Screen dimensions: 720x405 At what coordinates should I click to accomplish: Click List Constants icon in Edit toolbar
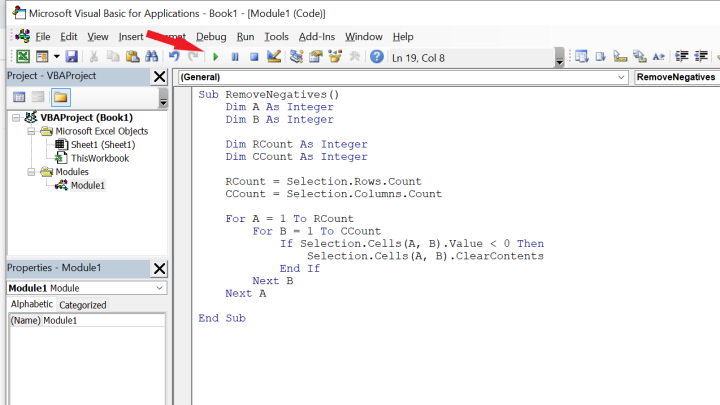pyautogui.click(x=601, y=56)
